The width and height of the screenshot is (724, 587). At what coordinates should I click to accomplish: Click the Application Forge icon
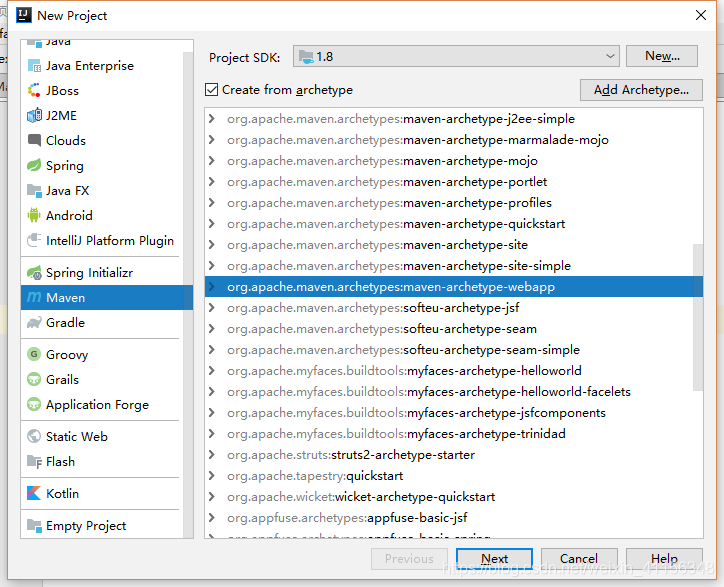point(34,405)
